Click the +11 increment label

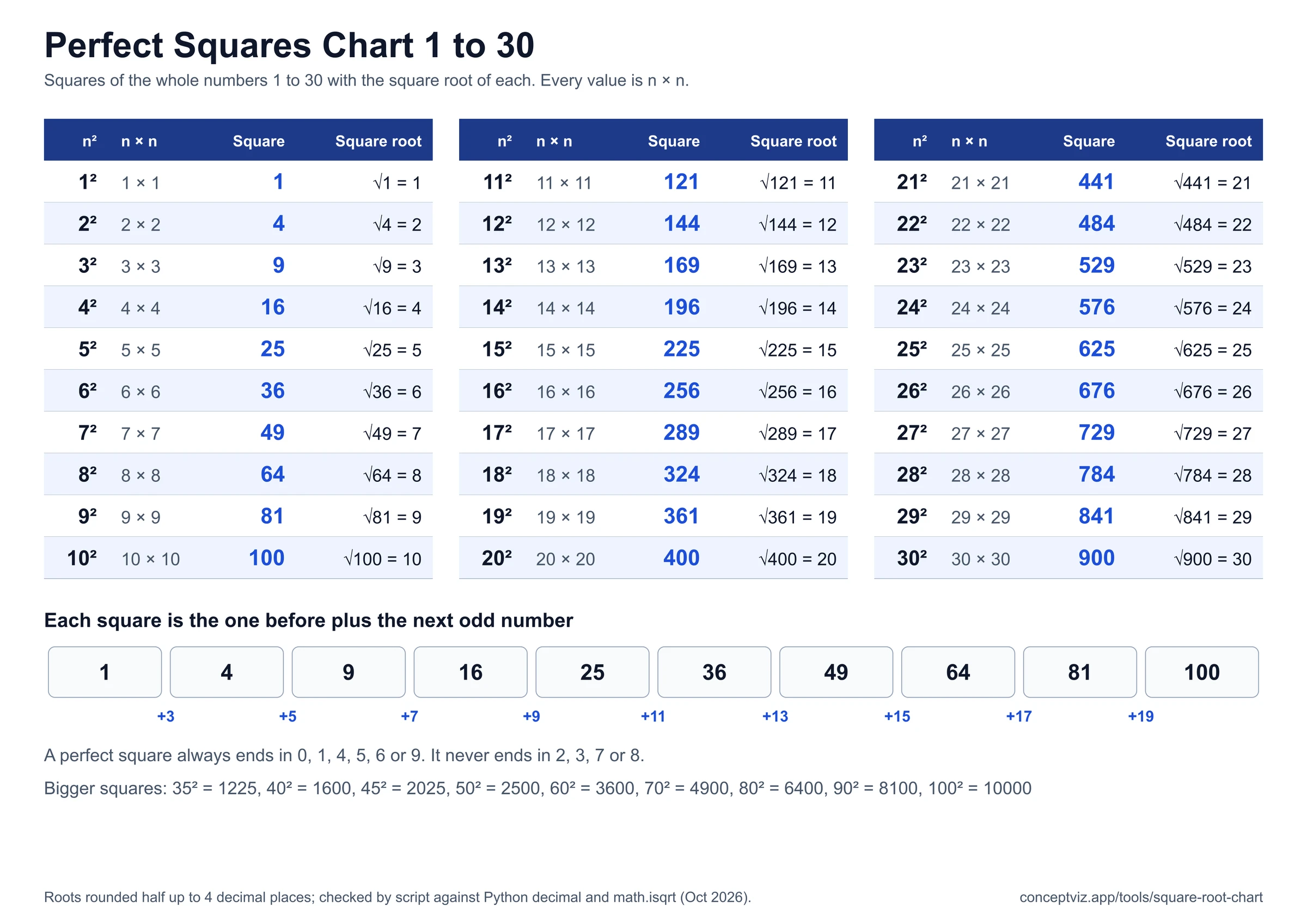pos(653,716)
